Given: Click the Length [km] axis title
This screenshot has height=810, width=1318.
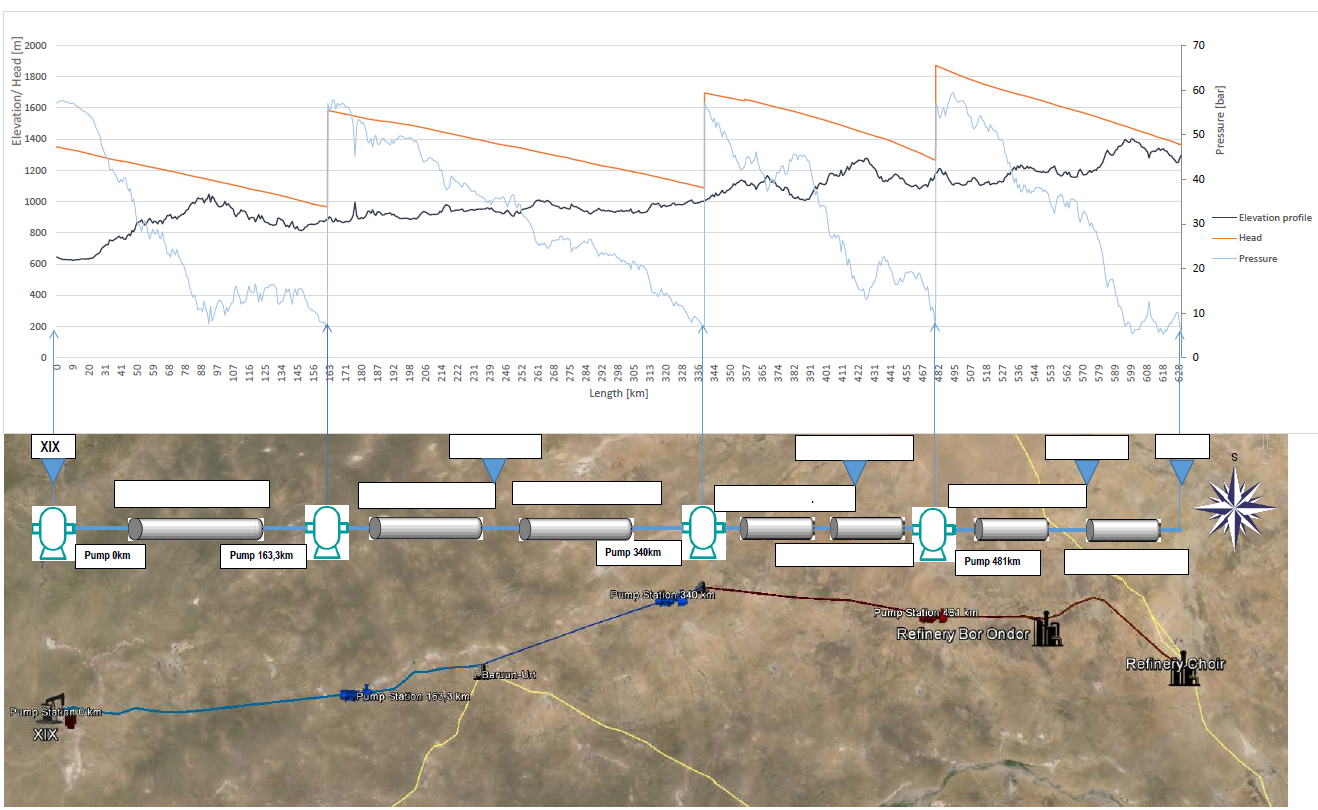Looking at the screenshot, I should click(618, 395).
